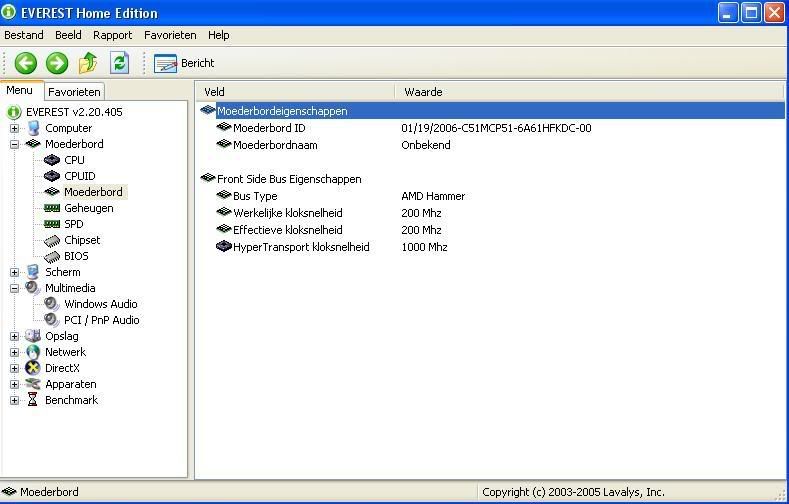Click the Chipset icon in tree
The height and width of the screenshot is (504, 789).
52,240
